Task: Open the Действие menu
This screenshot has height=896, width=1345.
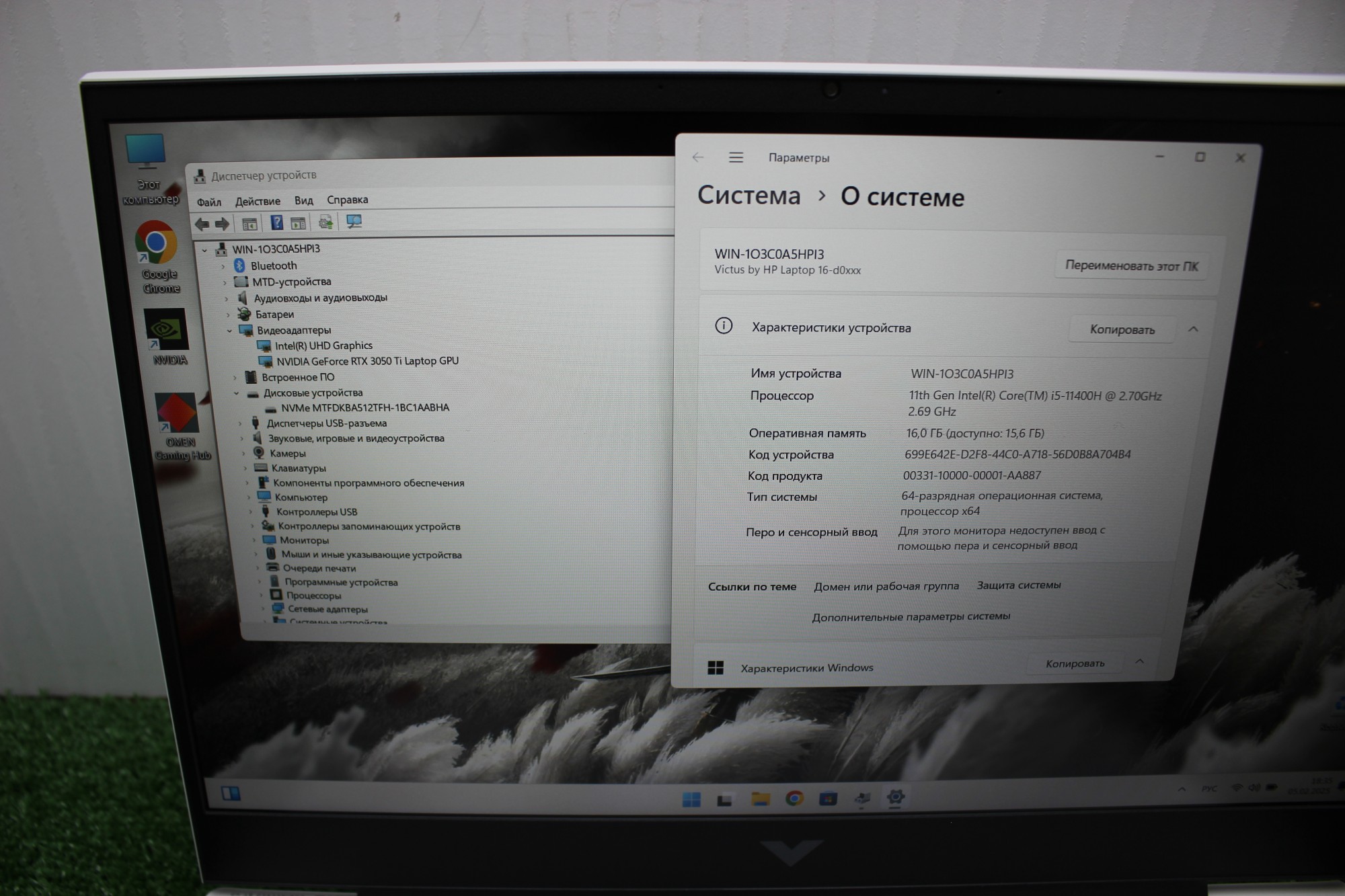Action: (x=258, y=202)
